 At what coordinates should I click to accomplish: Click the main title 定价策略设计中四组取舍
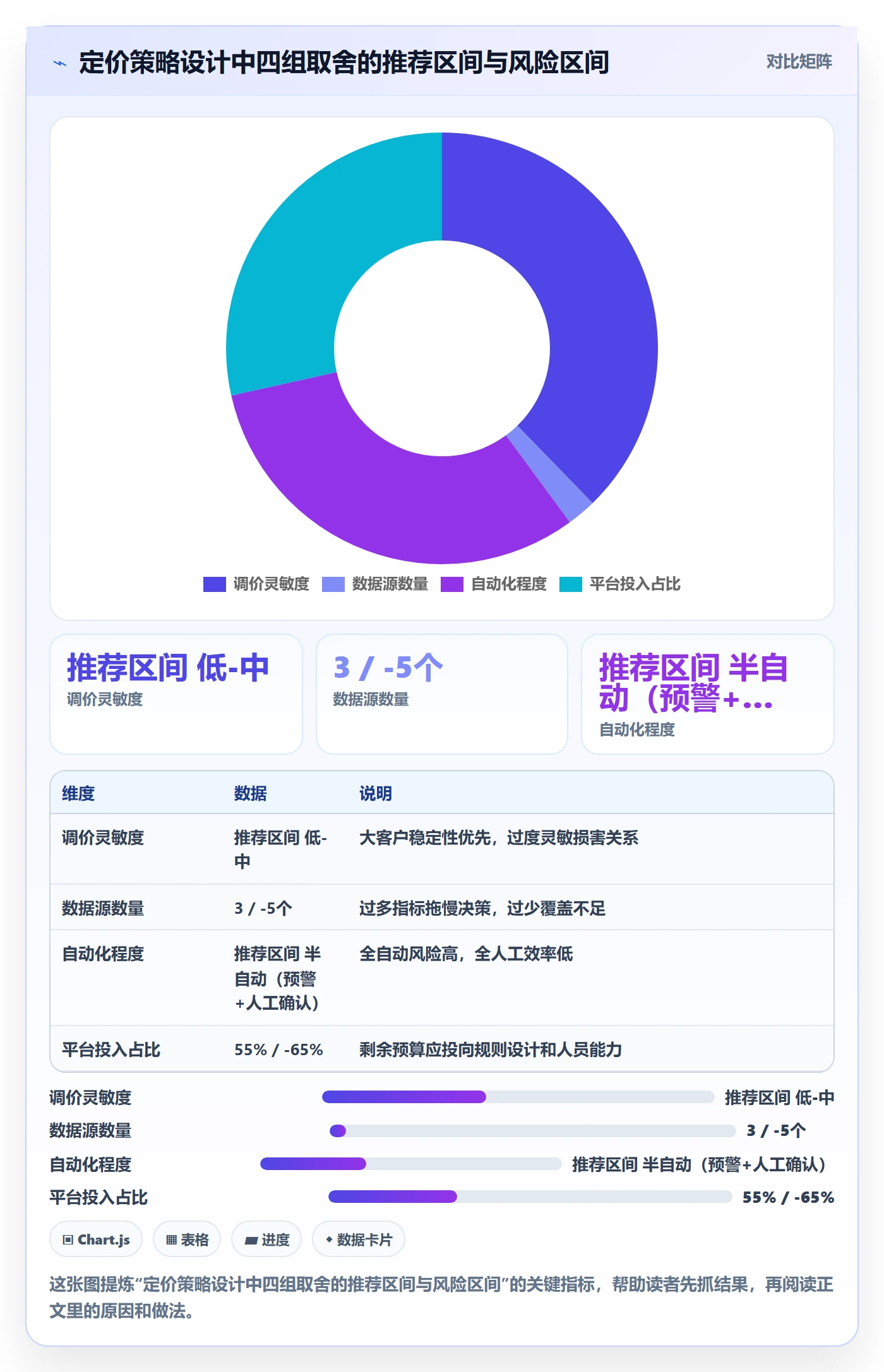click(x=344, y=62)
